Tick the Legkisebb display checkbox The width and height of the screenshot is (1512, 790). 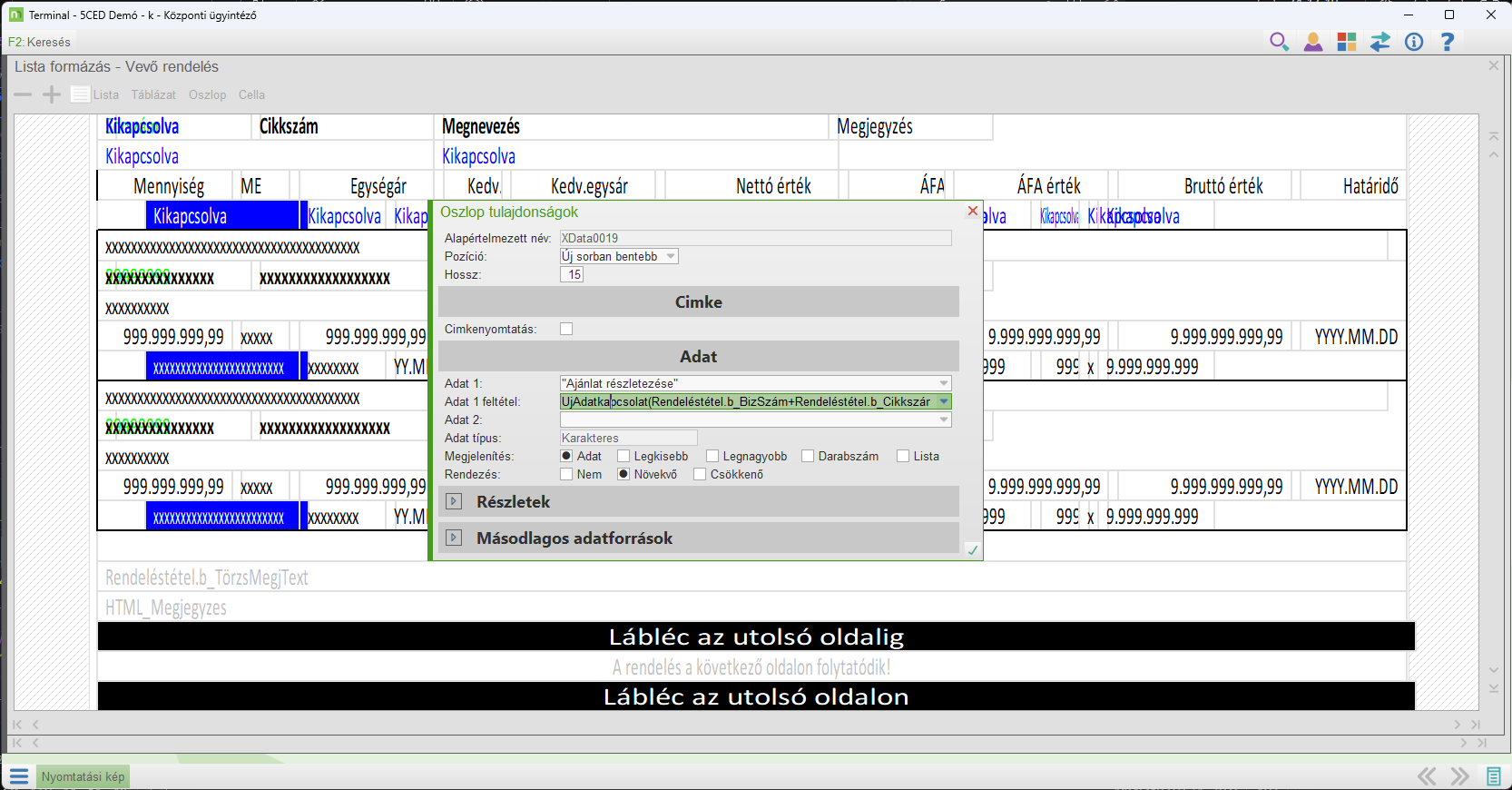click(623, 456)
